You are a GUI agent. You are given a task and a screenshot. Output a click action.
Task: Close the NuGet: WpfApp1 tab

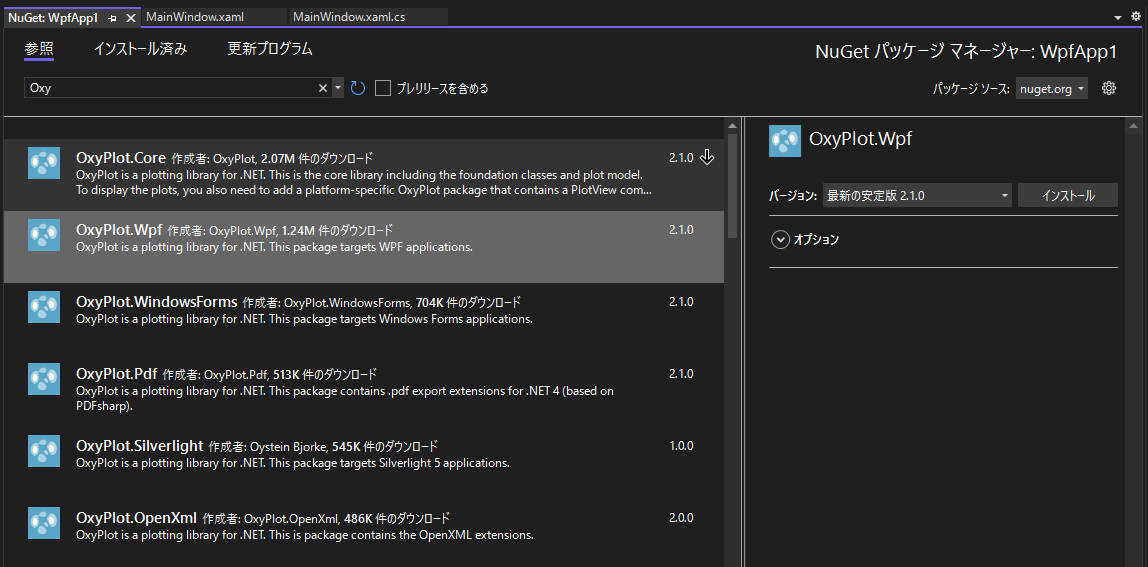click(x=130, y=17)
